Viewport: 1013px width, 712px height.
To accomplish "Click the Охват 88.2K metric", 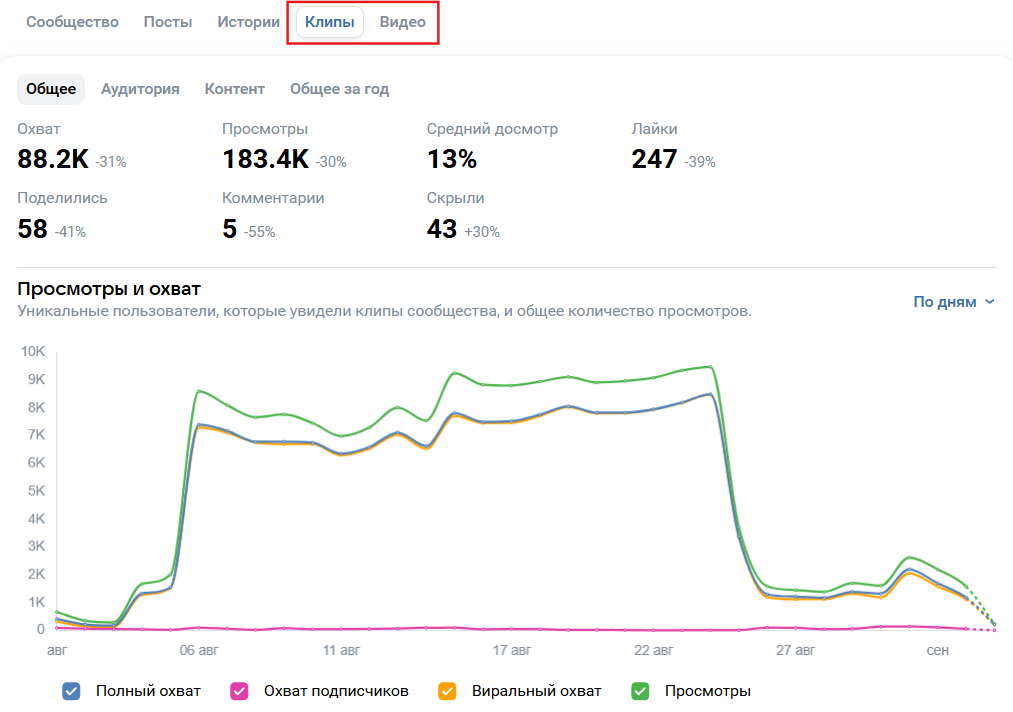I will point(54,159).
